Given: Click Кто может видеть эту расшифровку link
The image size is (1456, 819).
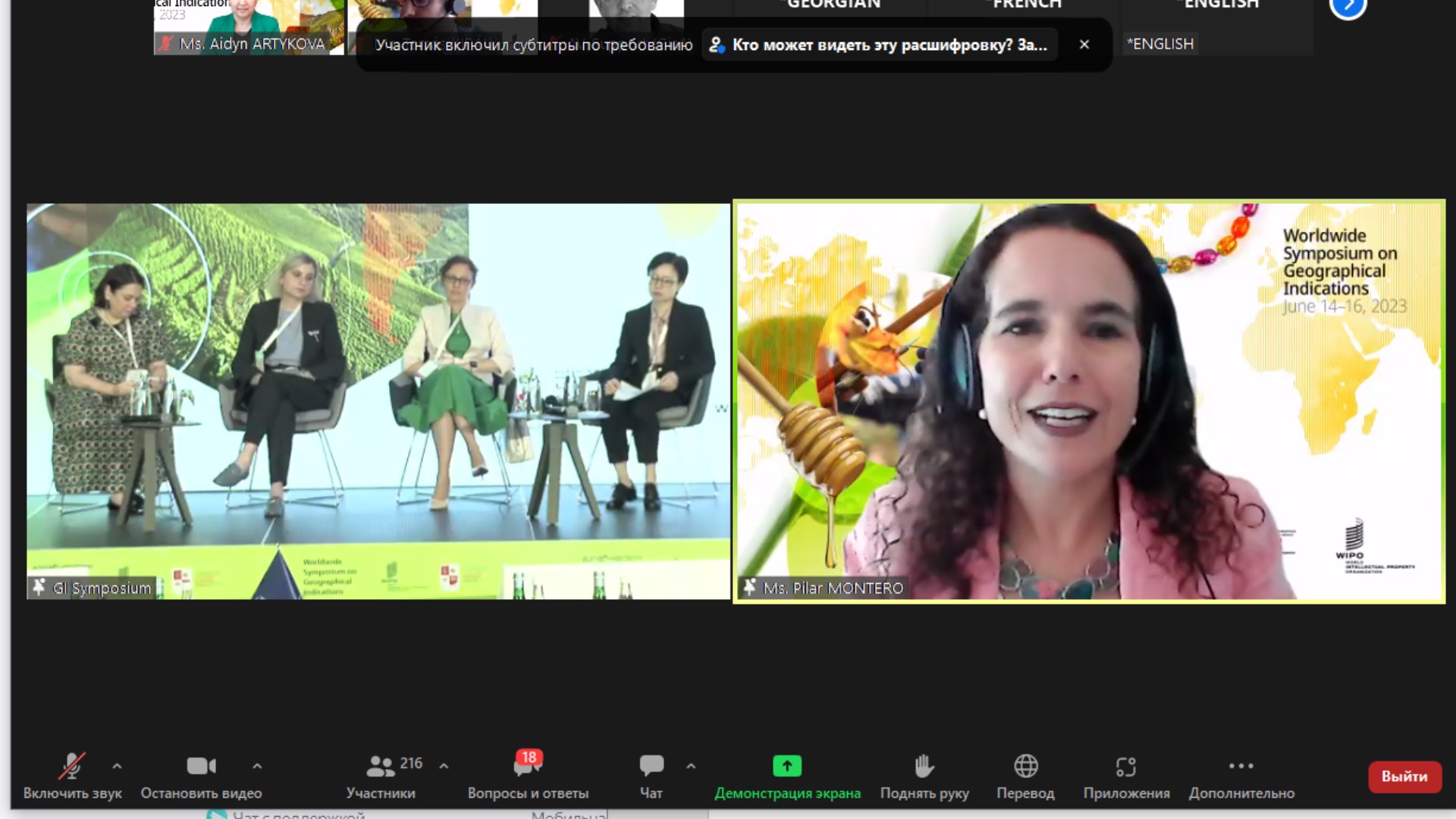Looking at the screenshot, I should (880, 45).
